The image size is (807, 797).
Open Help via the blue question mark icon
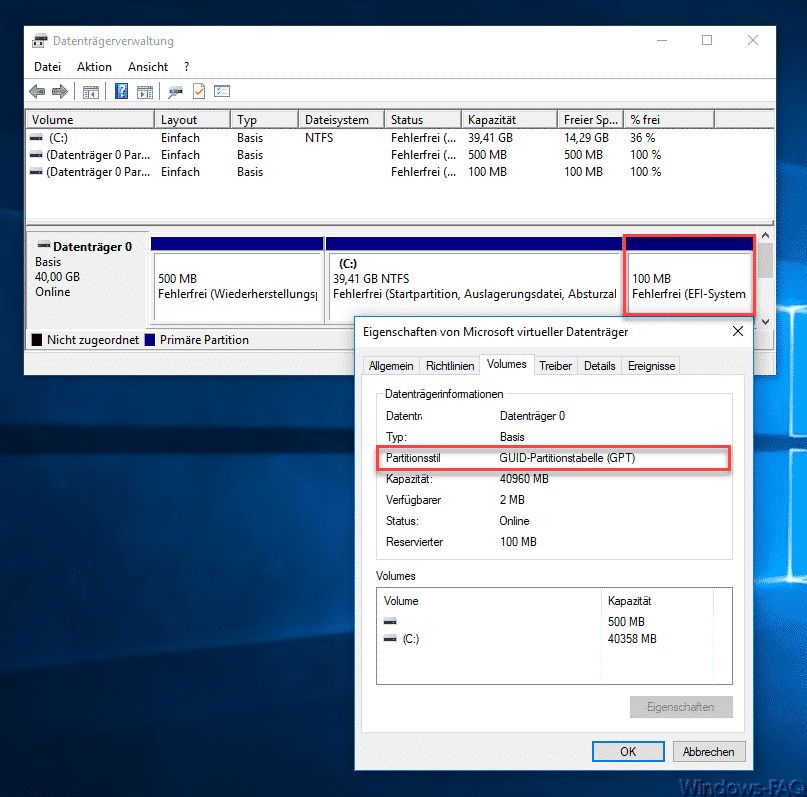click(x=123, y=90)
